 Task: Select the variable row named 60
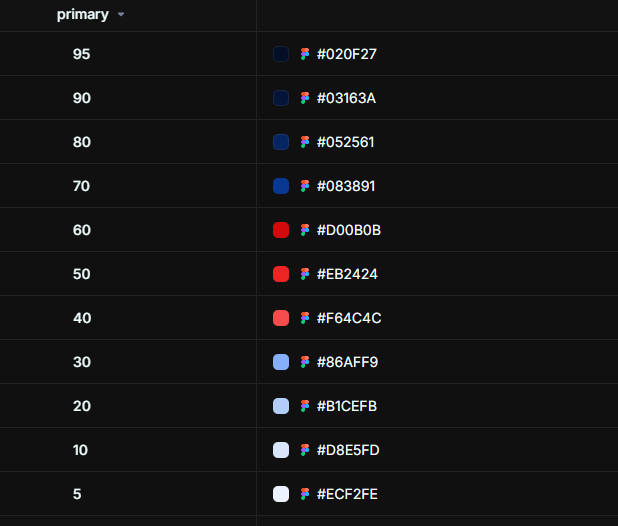pos(82,230)
